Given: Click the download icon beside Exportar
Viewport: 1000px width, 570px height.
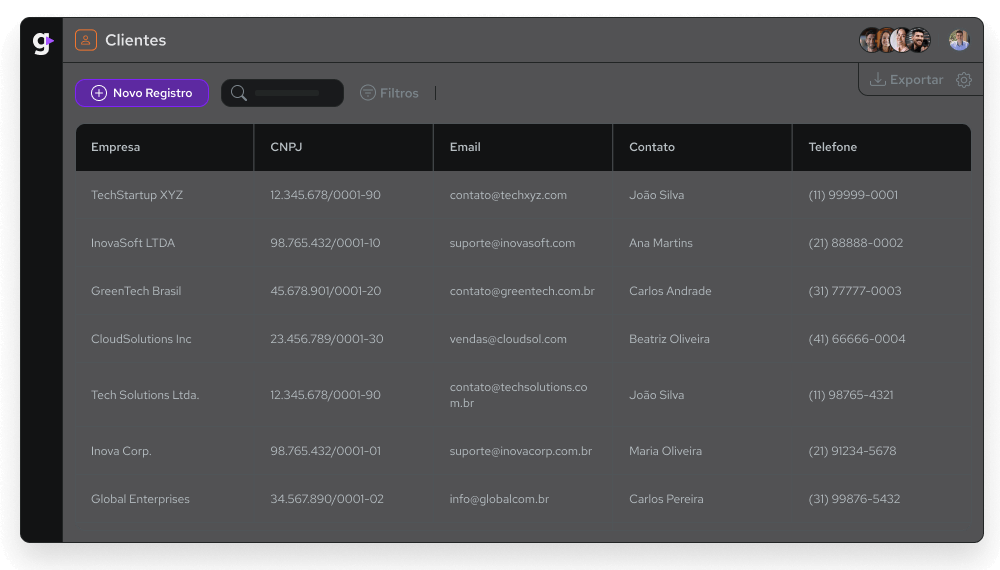Looking at the screenshot, I should [x=877, y=80].
